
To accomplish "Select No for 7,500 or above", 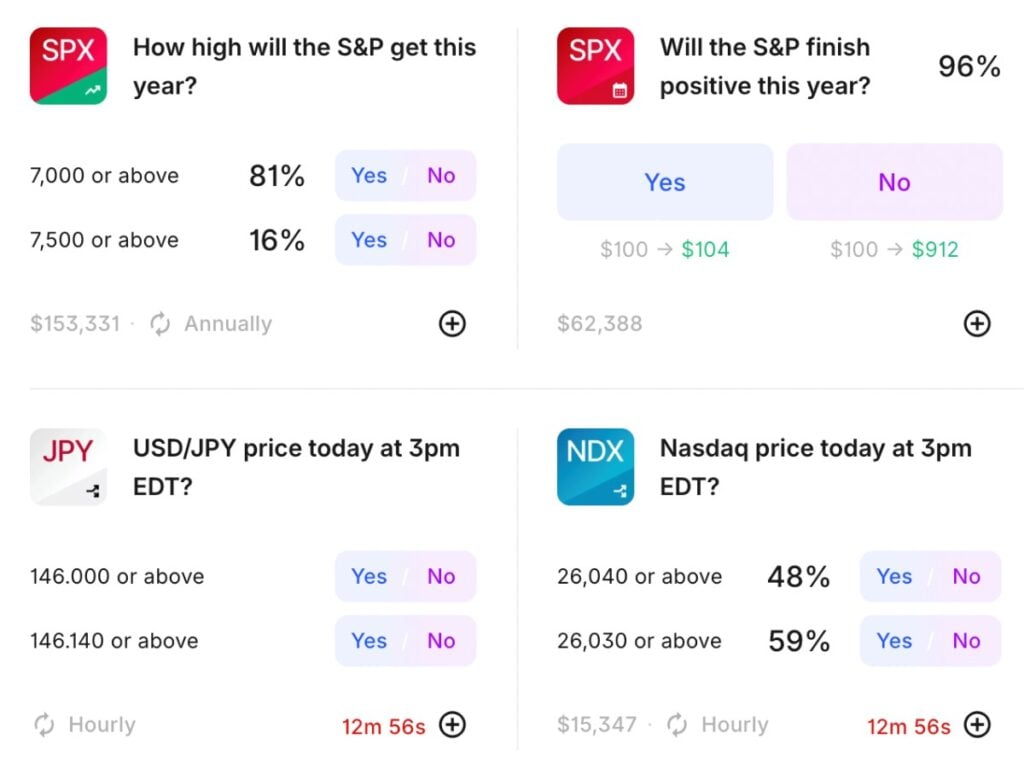I will point(441,240).
